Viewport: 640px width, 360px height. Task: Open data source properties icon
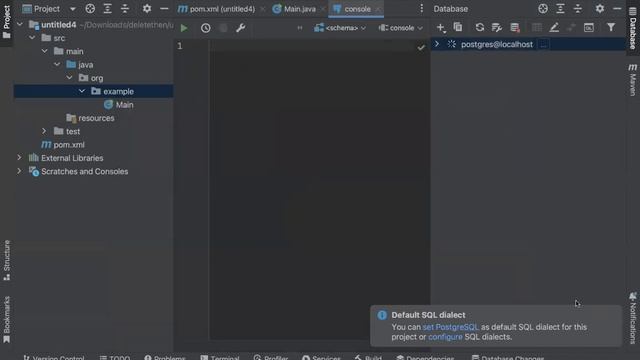[497, 27]
